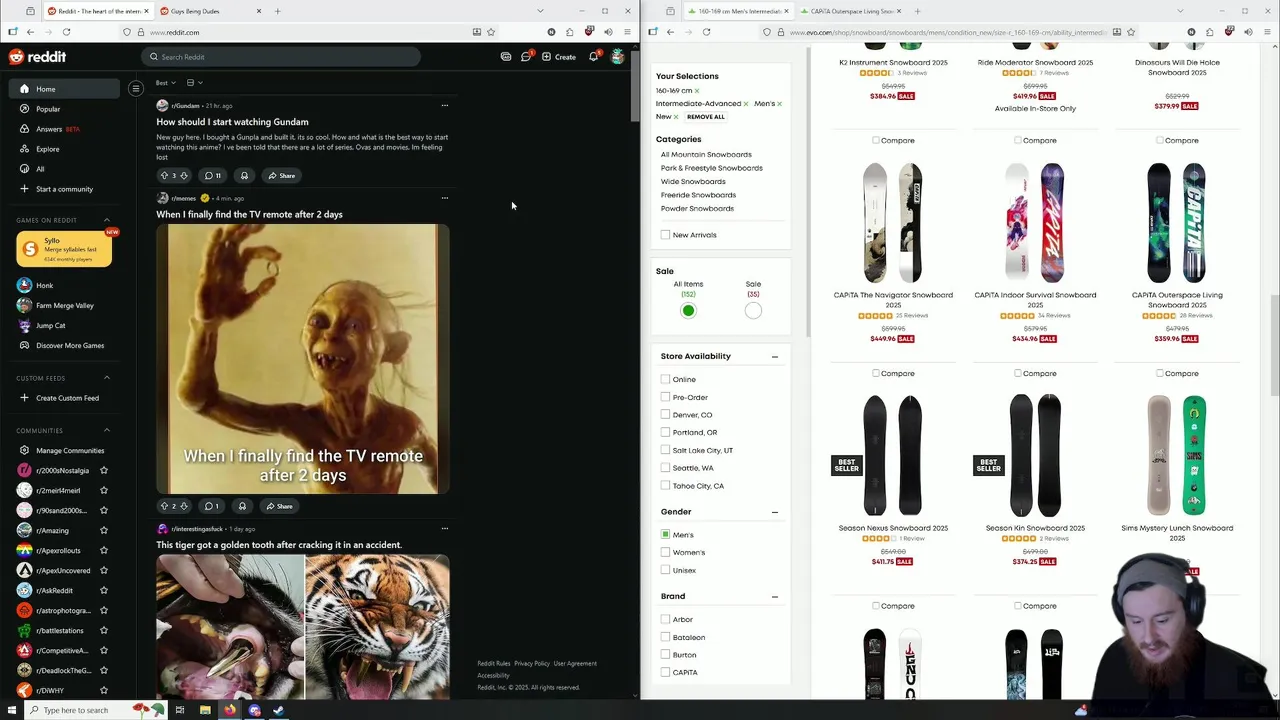Share the Gundam post
The width and height of the screenshot is (1280, 720).
pyautogui.click(x=281, y=176)
